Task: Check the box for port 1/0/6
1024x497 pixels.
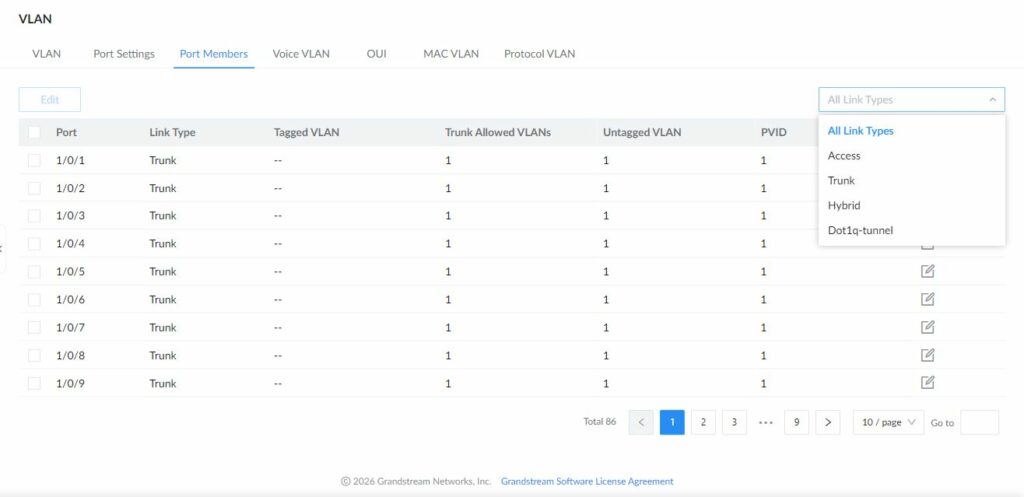Action: pyautogui.click(x=34, y=300)
